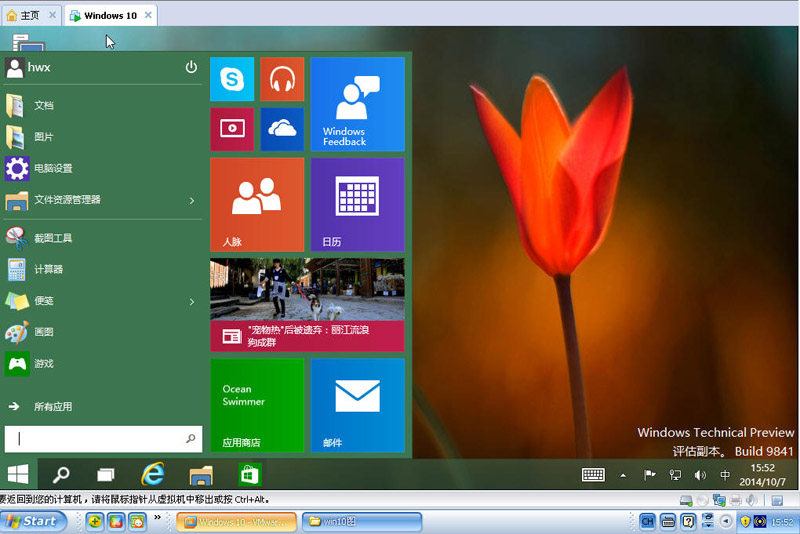The height and width of the screenshot is (534, 800).
Task: Open Task View on taskbar
Action: coord(106,475)
